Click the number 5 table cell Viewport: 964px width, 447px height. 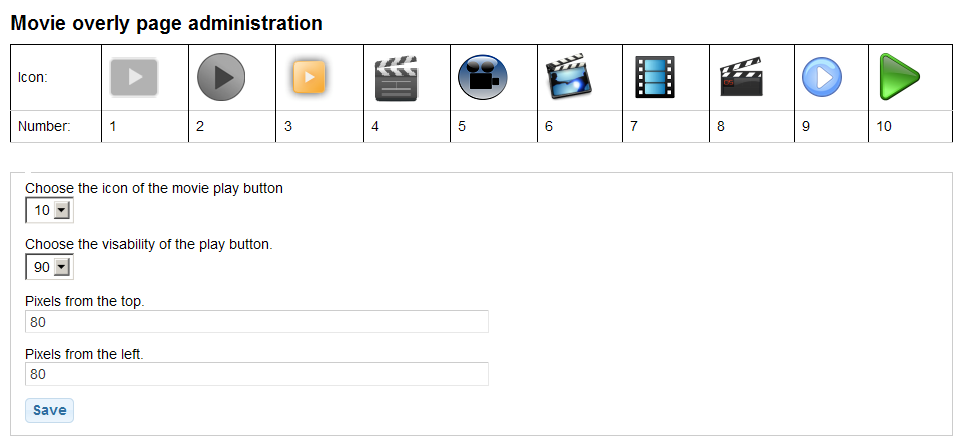pyautogui.click(x=494, y=127)
